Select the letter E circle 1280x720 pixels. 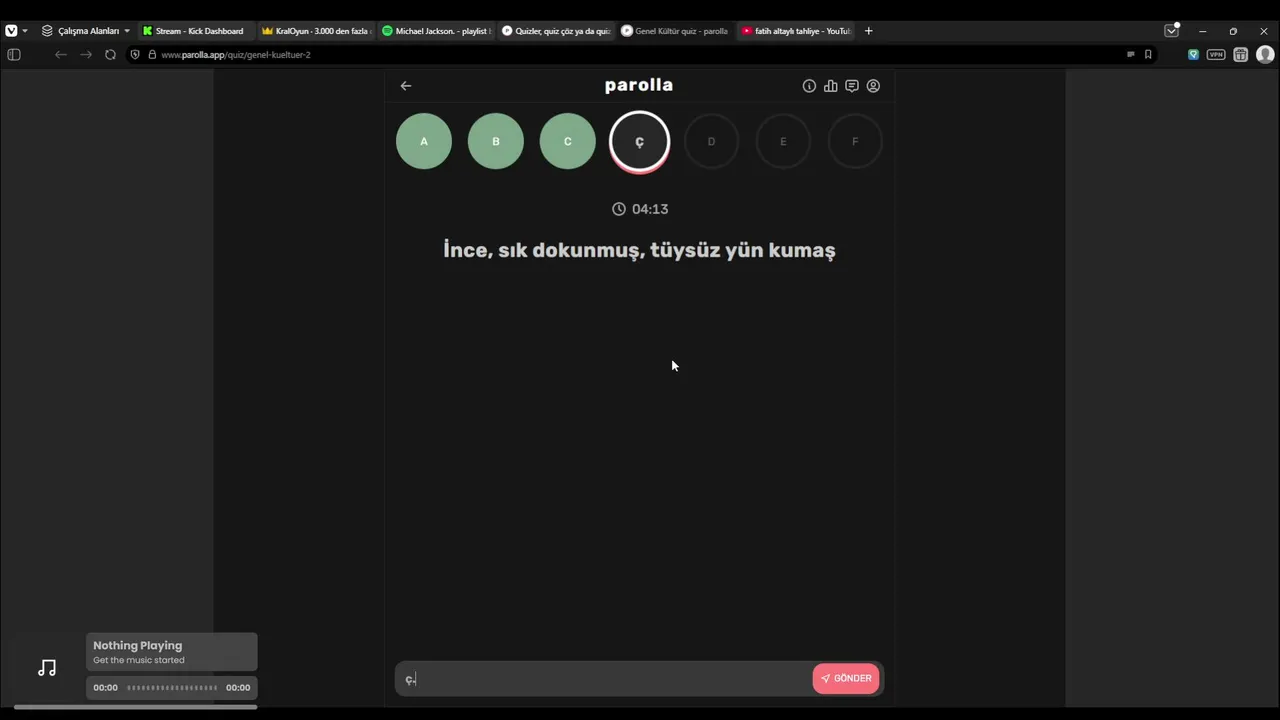[783, 141]
